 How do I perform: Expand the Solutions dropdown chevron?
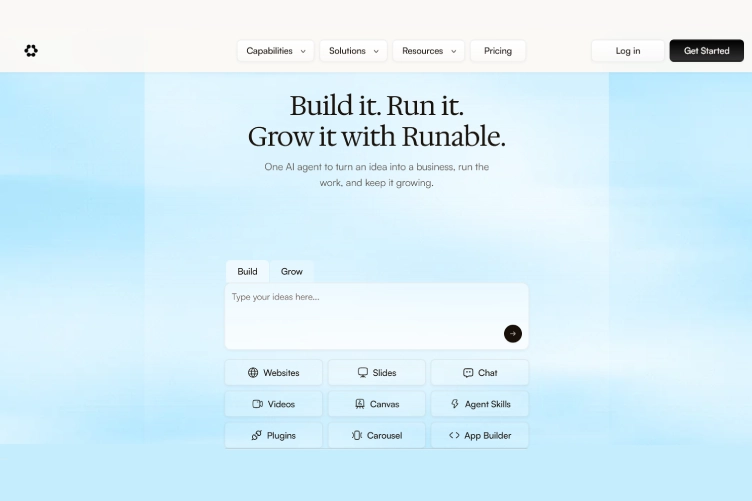tap(376, 51)
